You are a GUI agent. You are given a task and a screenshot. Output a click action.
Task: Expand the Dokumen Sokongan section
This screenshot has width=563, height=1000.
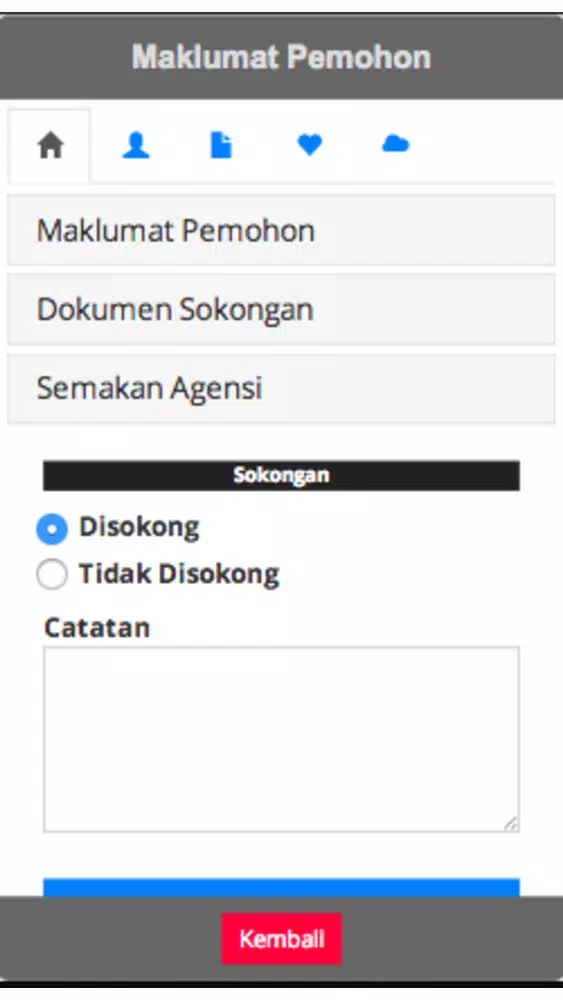[281, 309]
